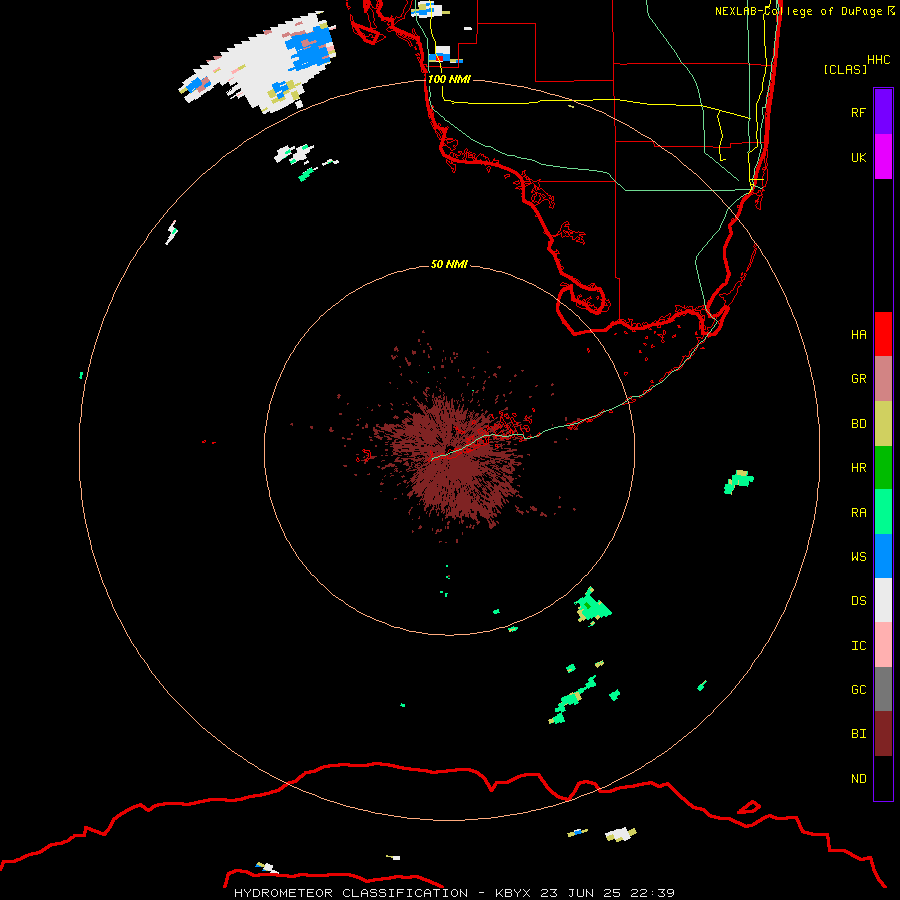Click the BI legend label
Screen dimensions: 900x900
[x=858, y=734]
